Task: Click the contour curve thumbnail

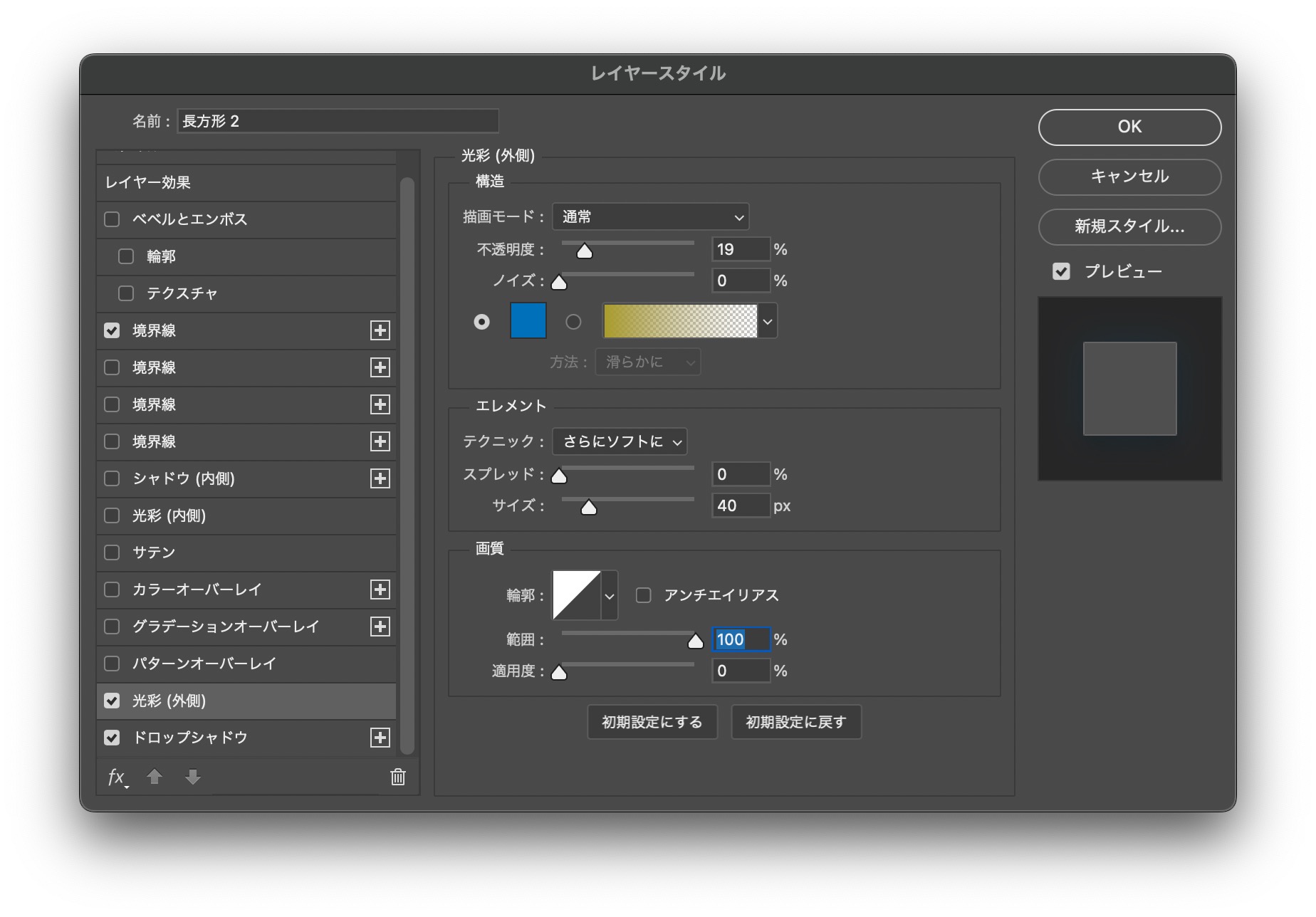Action: [x=578, y=595]
